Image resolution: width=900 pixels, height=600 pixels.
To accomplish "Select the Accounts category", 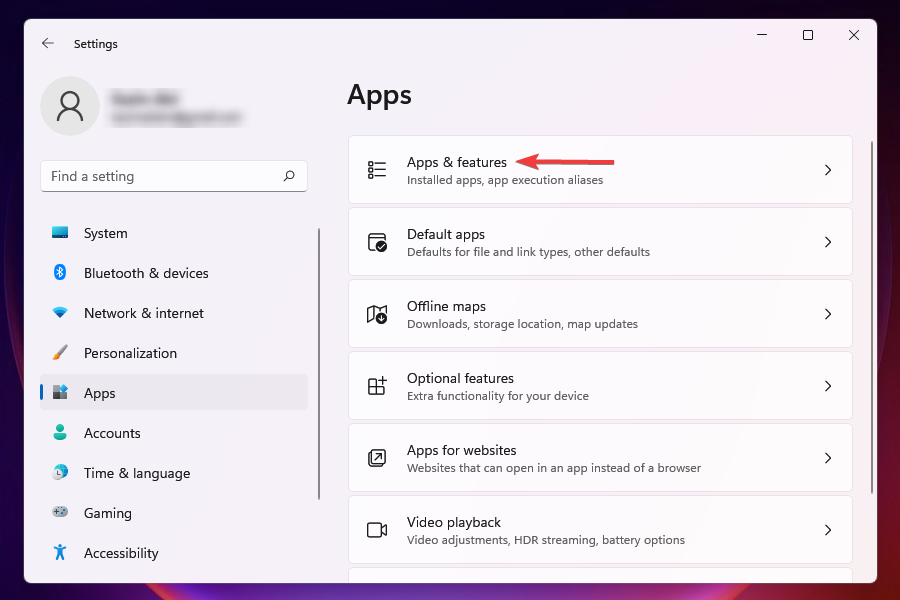I will (174, 433).
